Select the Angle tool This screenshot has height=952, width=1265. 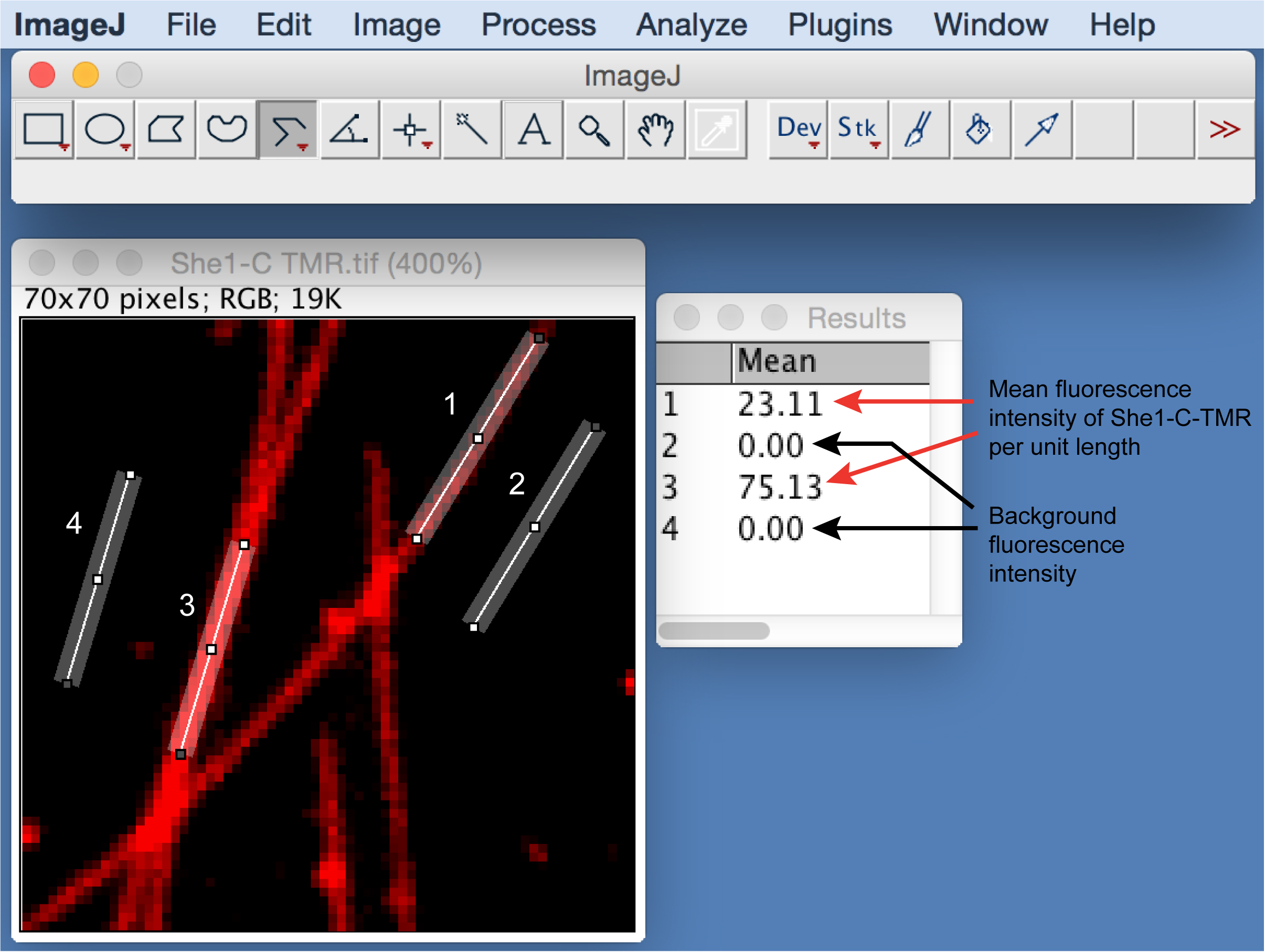pos(349,130)
